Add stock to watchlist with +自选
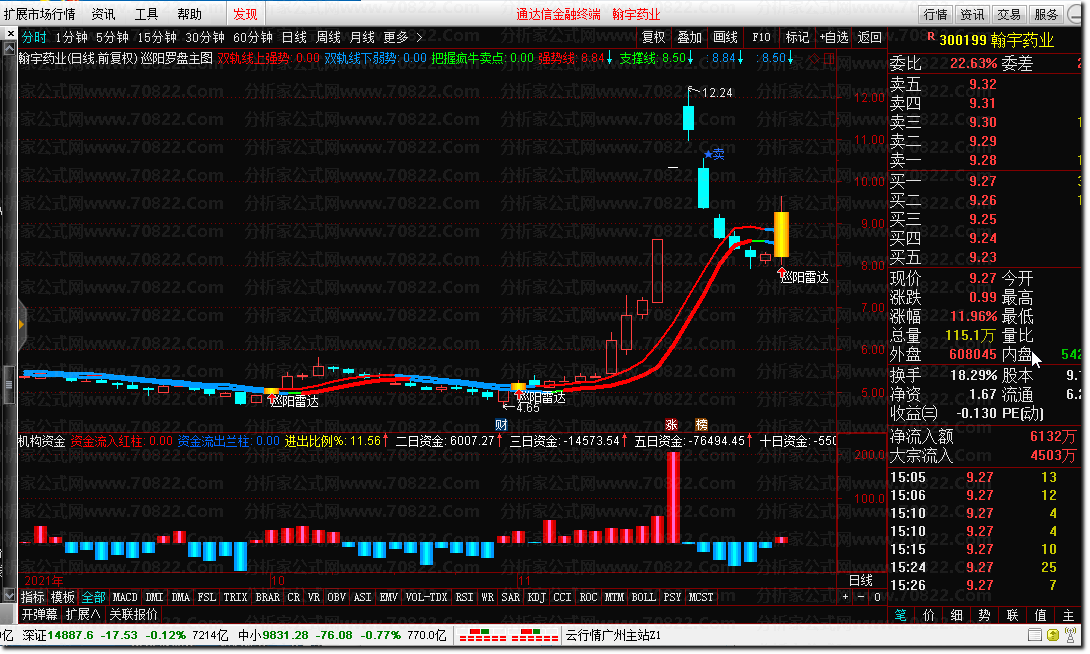Image resolution: width=1090 pixels, height=654 pixels. [833, 37]
